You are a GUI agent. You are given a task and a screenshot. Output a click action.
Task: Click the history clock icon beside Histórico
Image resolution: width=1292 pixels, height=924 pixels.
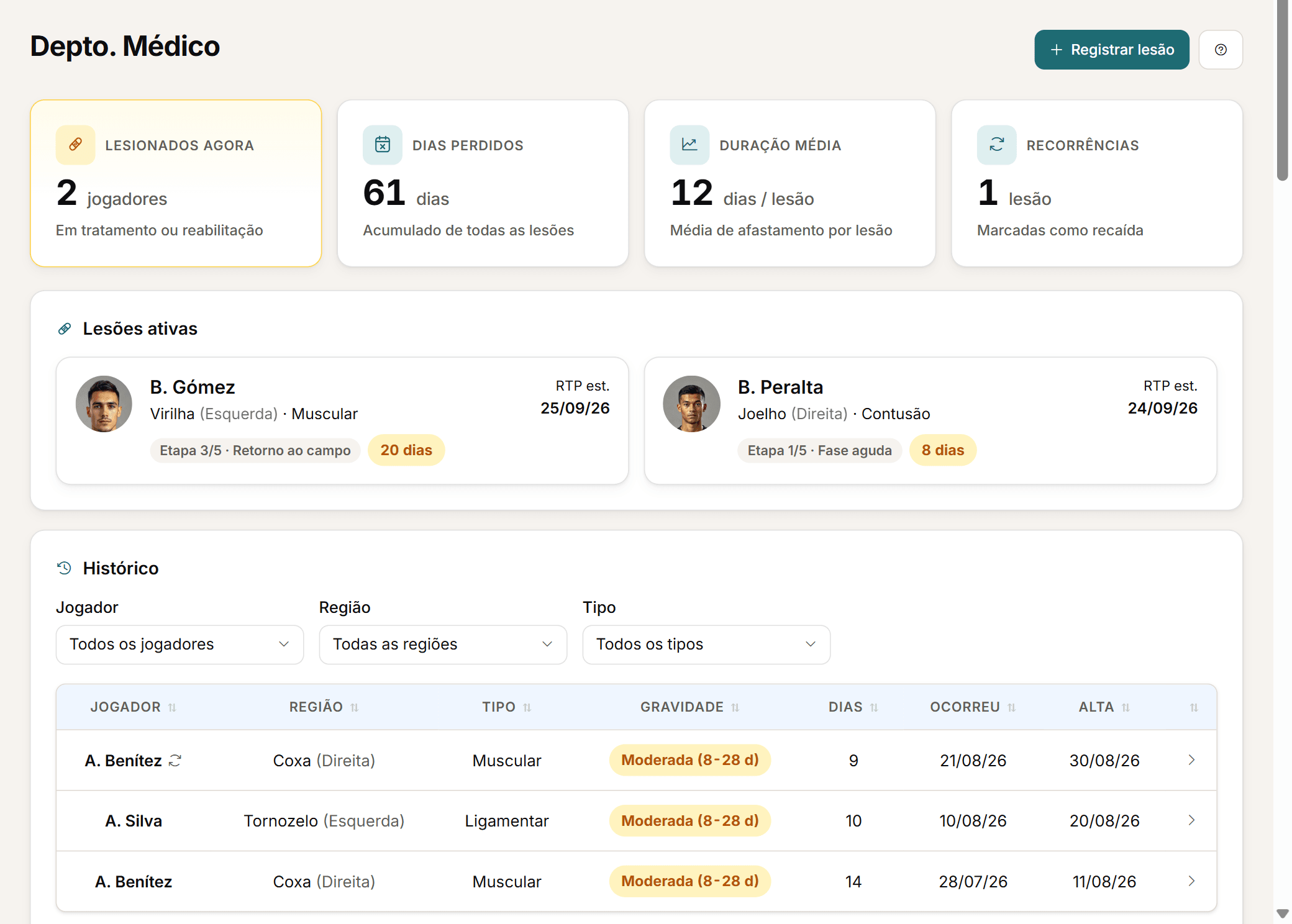point(64,568)
